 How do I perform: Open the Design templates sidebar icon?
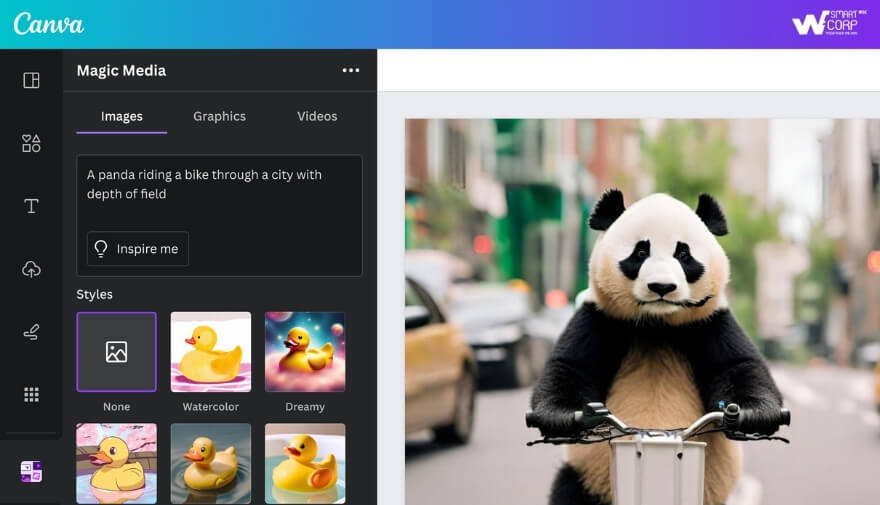(31, 80)
